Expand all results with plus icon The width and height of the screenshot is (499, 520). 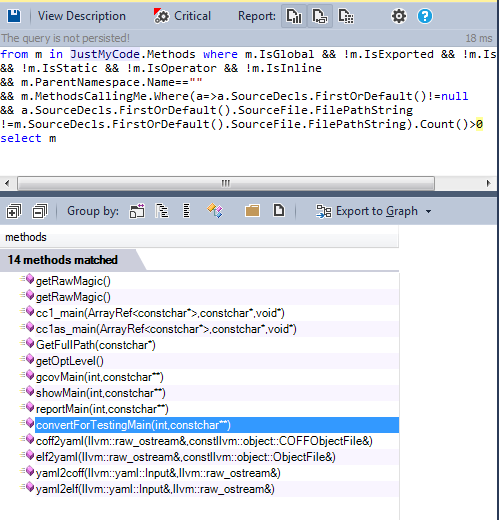pyautogui.click(x=13, y=211)
